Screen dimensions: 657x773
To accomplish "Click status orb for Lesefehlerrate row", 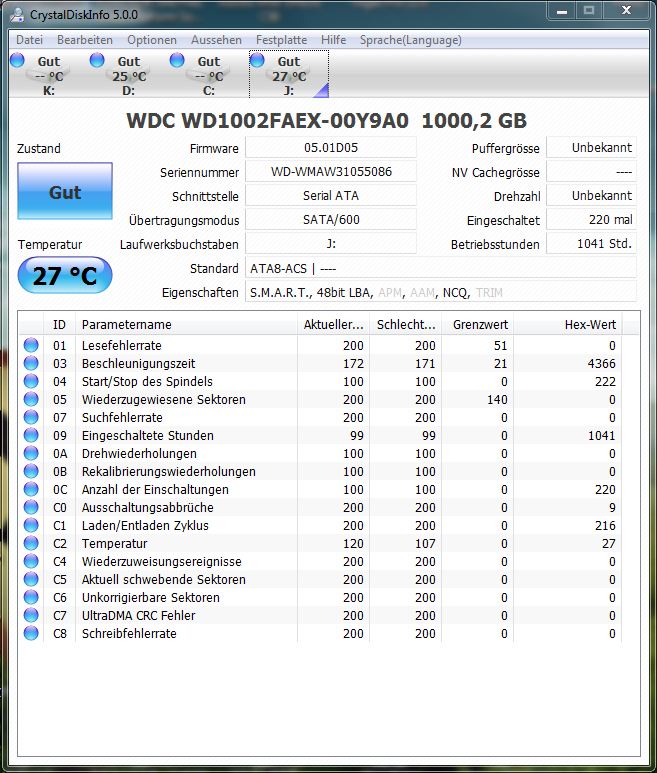I will pyautogui.click(x=31, y=345).
